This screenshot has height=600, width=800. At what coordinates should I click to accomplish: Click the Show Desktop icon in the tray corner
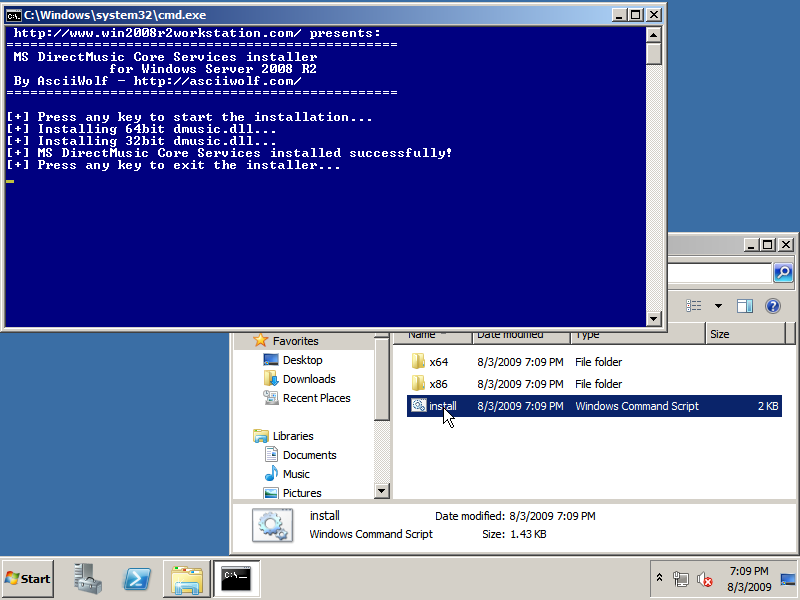pos(788,579)
